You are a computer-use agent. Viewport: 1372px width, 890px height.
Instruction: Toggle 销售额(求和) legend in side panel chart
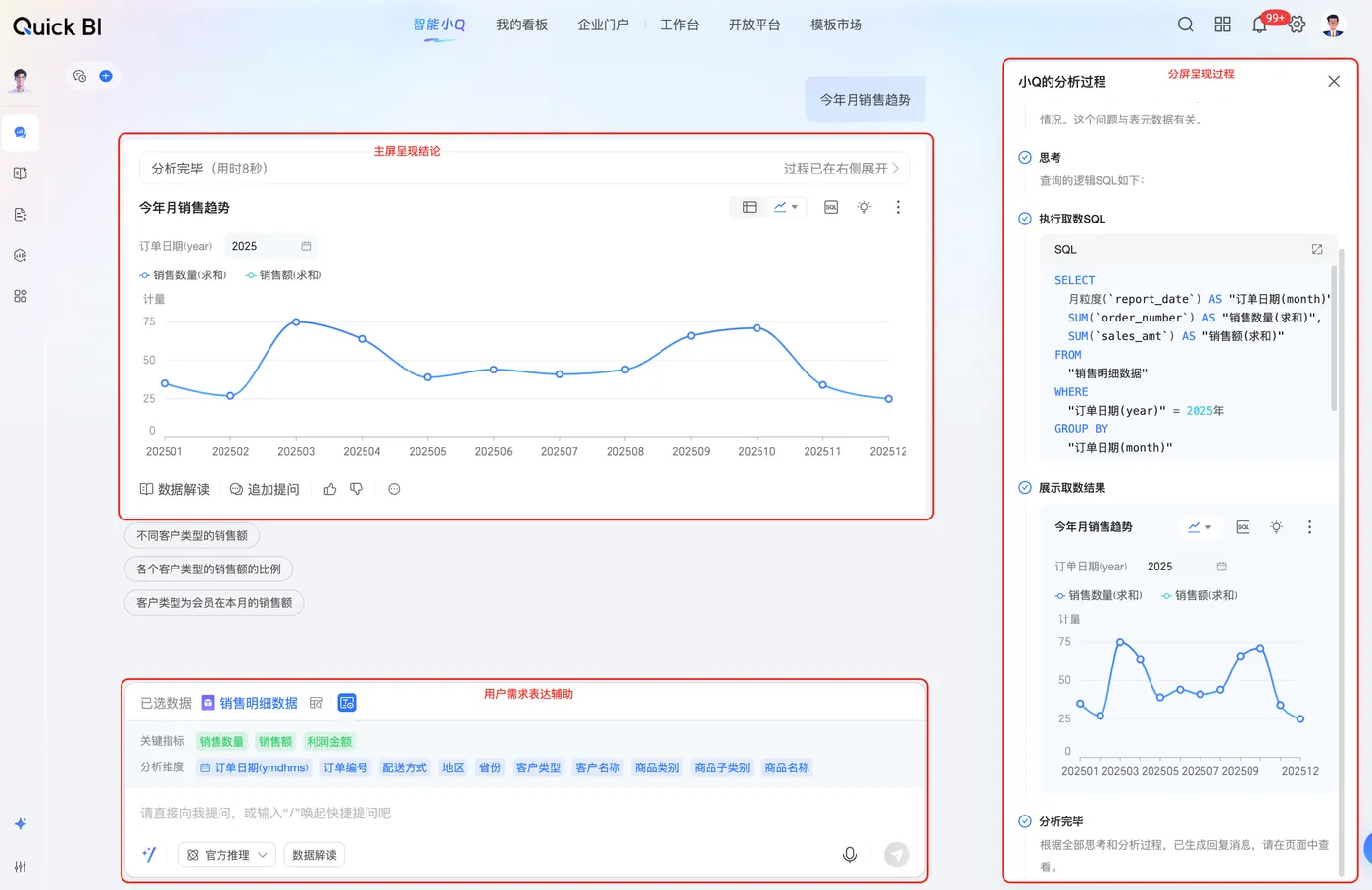1200,595
